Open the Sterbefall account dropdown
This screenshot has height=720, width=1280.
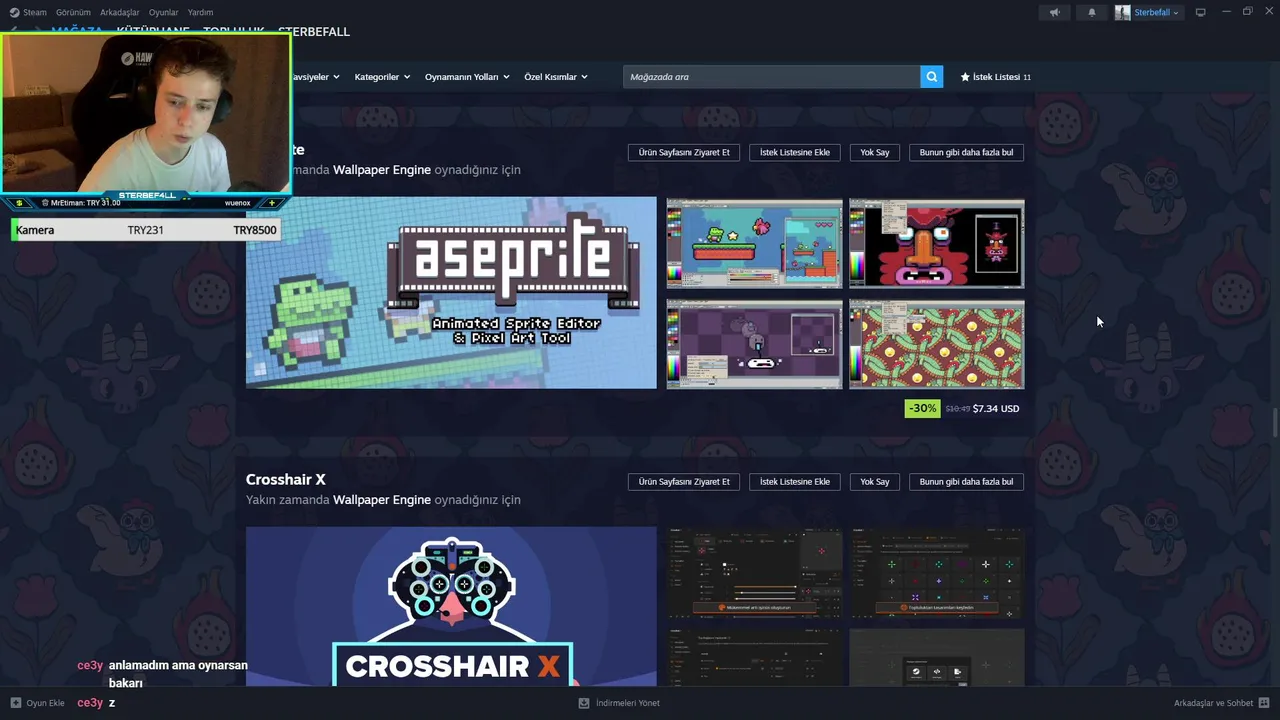(x=1156, y=12)
